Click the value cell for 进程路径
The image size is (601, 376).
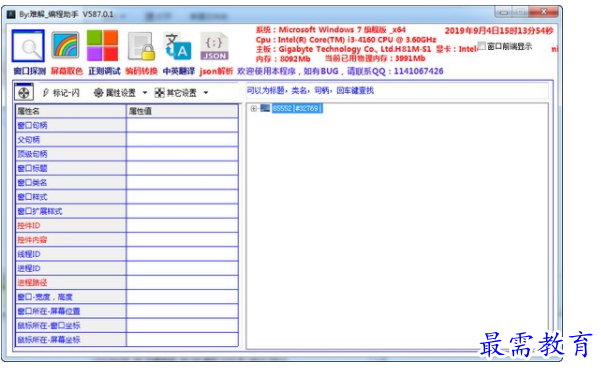coord(182,283)
